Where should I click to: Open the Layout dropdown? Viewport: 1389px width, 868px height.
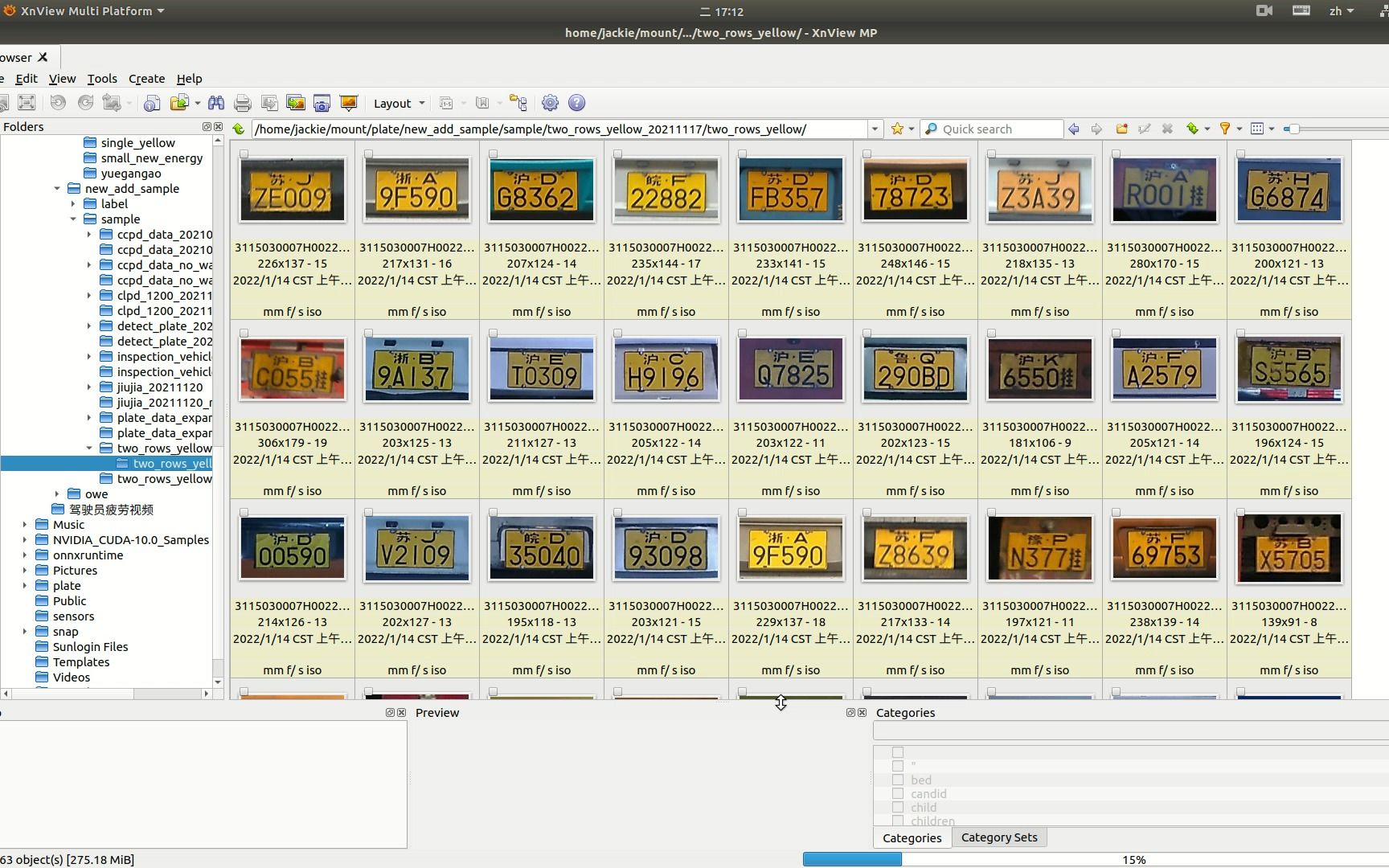[399, 103]
